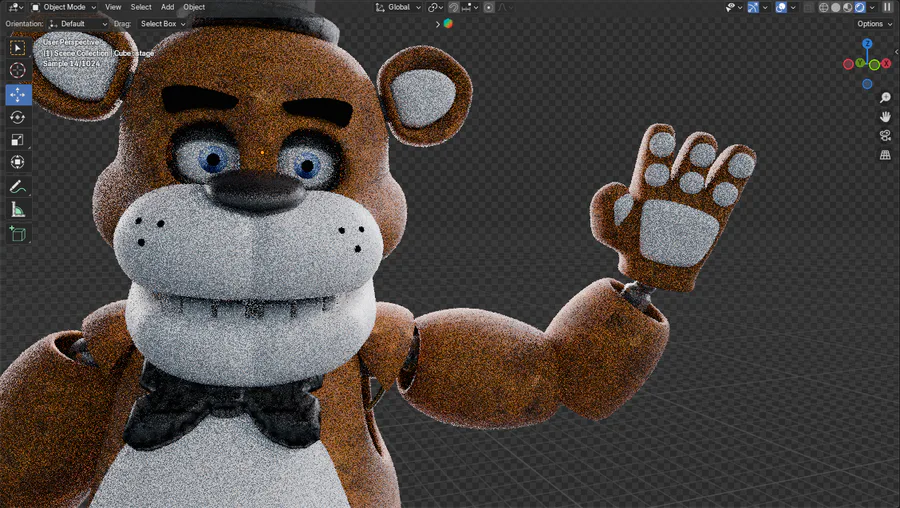This screenshot has width=900, height=508.
Task: Switch perspective/orthographic with grid icon
Action: pyautogui.click(x=885, y=155)
